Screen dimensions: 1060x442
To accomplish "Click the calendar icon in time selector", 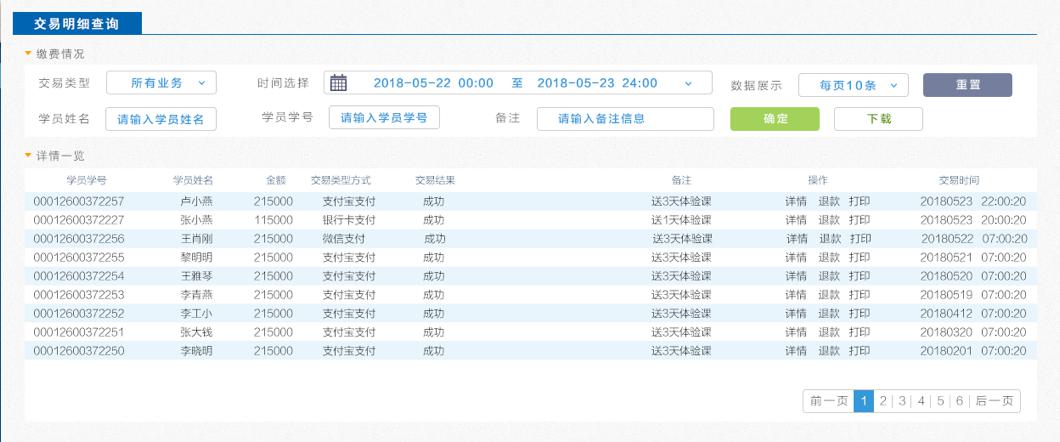I will [338, 83].
